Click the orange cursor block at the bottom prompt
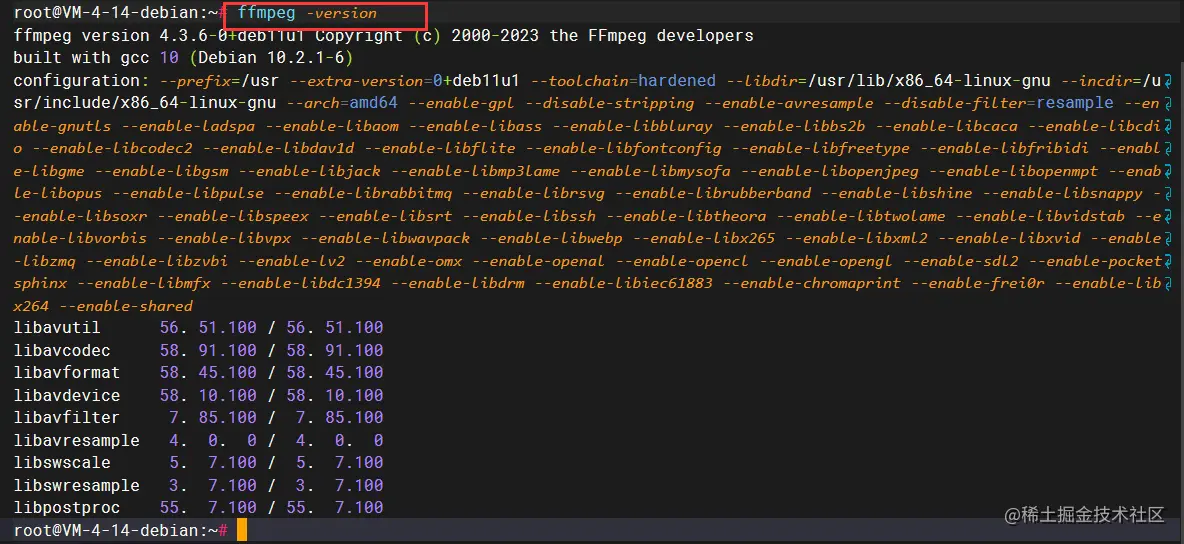This screenshot has width=1184, height=544. (242, 530)
